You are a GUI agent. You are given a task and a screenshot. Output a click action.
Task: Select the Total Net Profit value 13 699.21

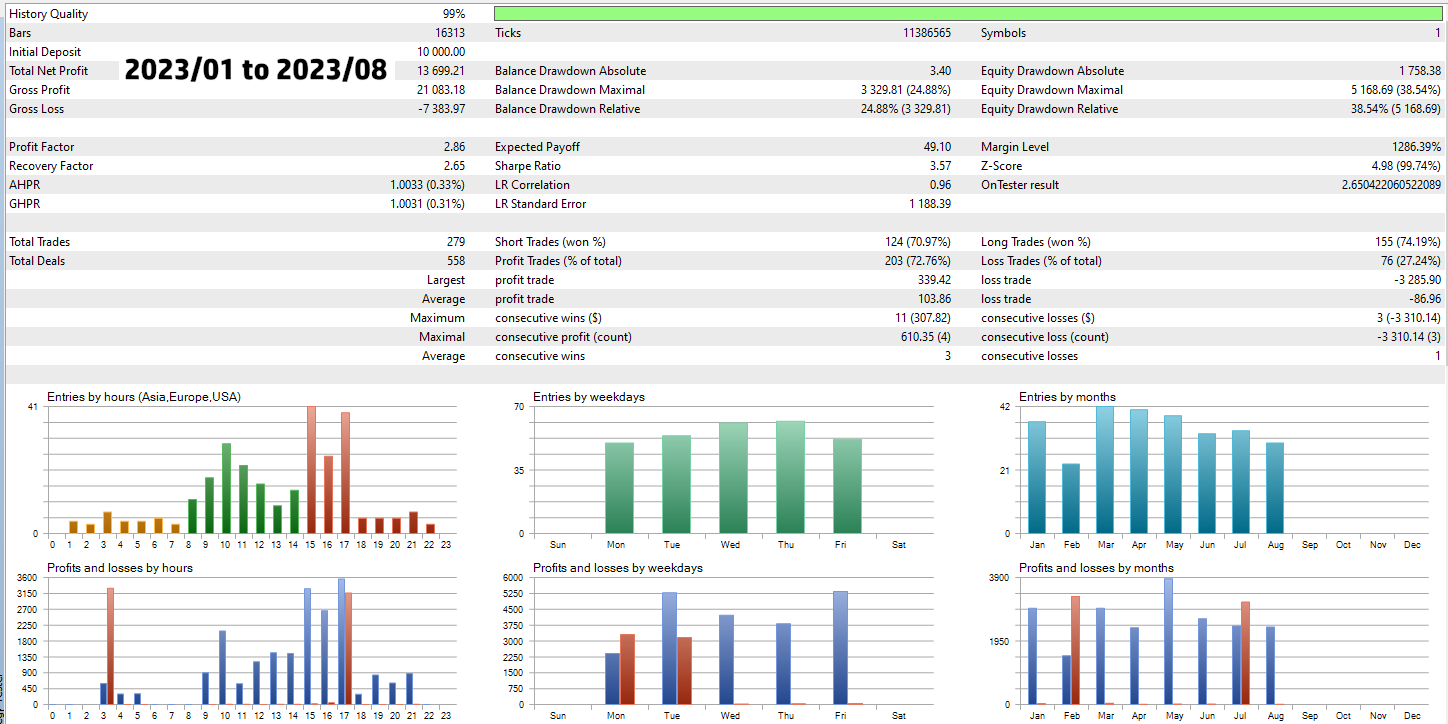click(x=432, y=71)
